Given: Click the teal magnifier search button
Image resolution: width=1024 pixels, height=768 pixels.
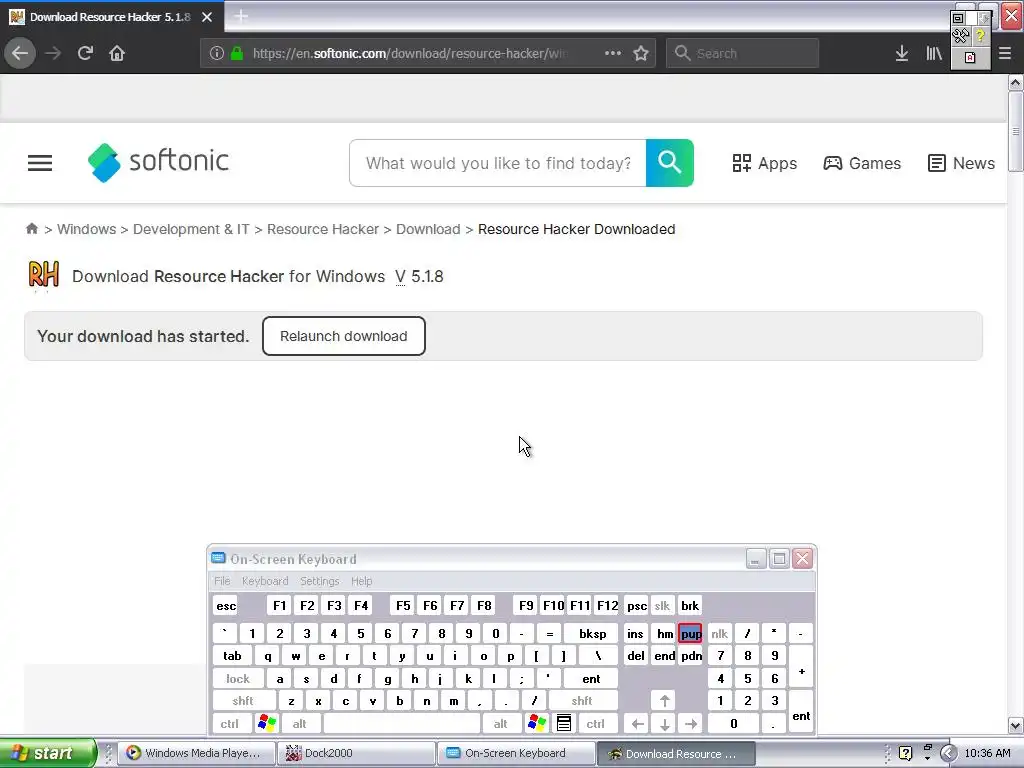Looking at the screenshot, I should click(x=669, y=163).
